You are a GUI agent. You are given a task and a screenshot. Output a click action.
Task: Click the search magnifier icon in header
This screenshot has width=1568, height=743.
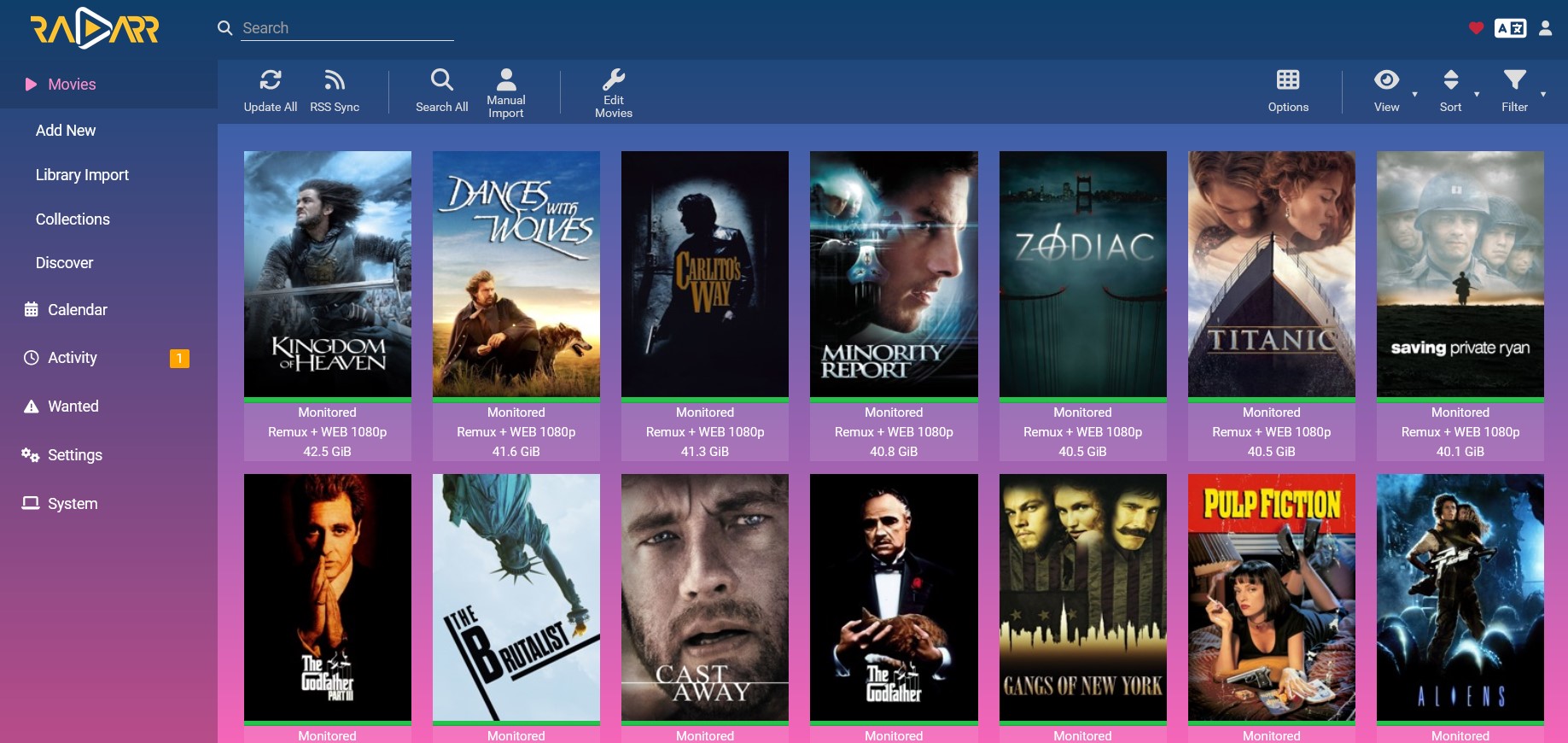225,28
